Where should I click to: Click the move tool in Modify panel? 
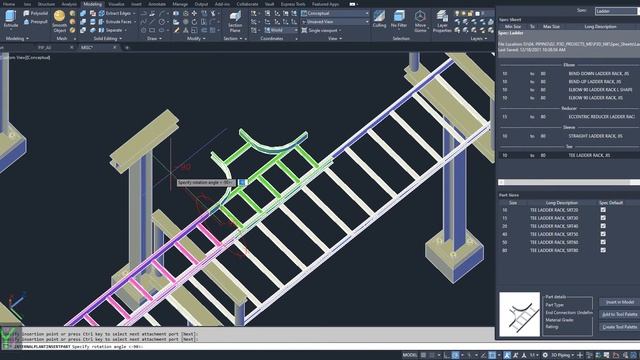tap(195, 13)
